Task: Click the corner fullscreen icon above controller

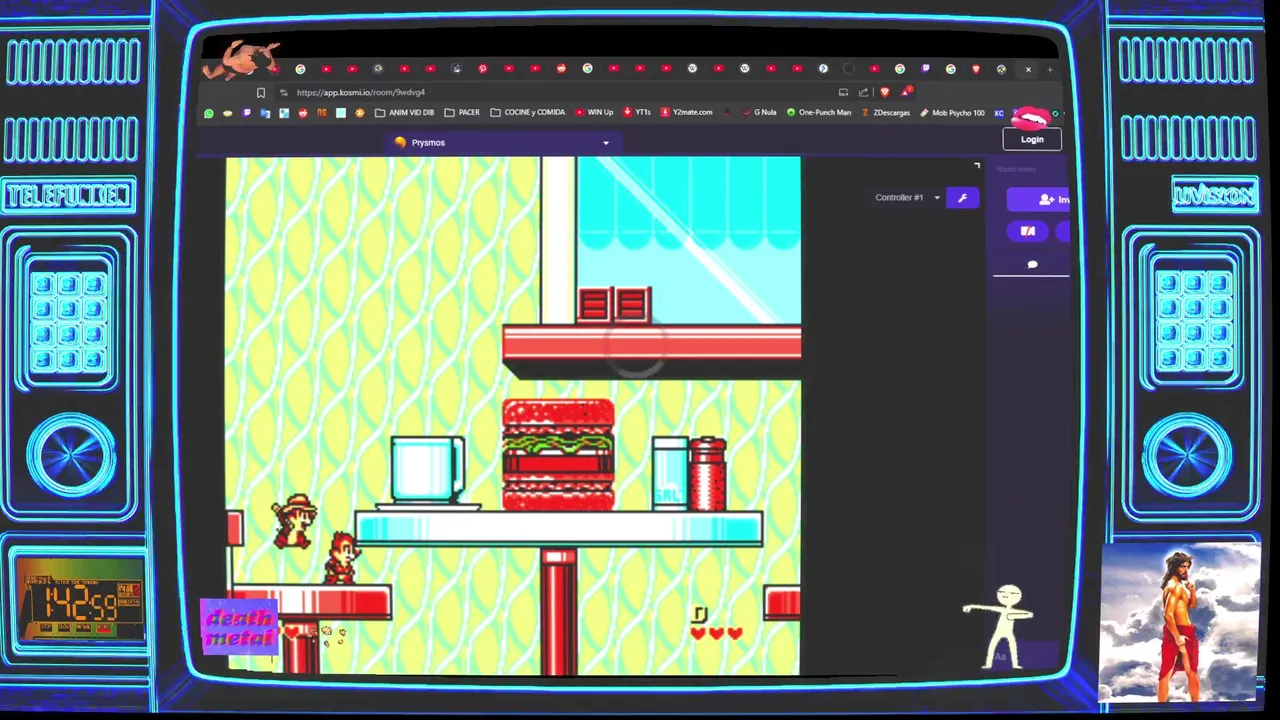Action: [x=977, y=166]
